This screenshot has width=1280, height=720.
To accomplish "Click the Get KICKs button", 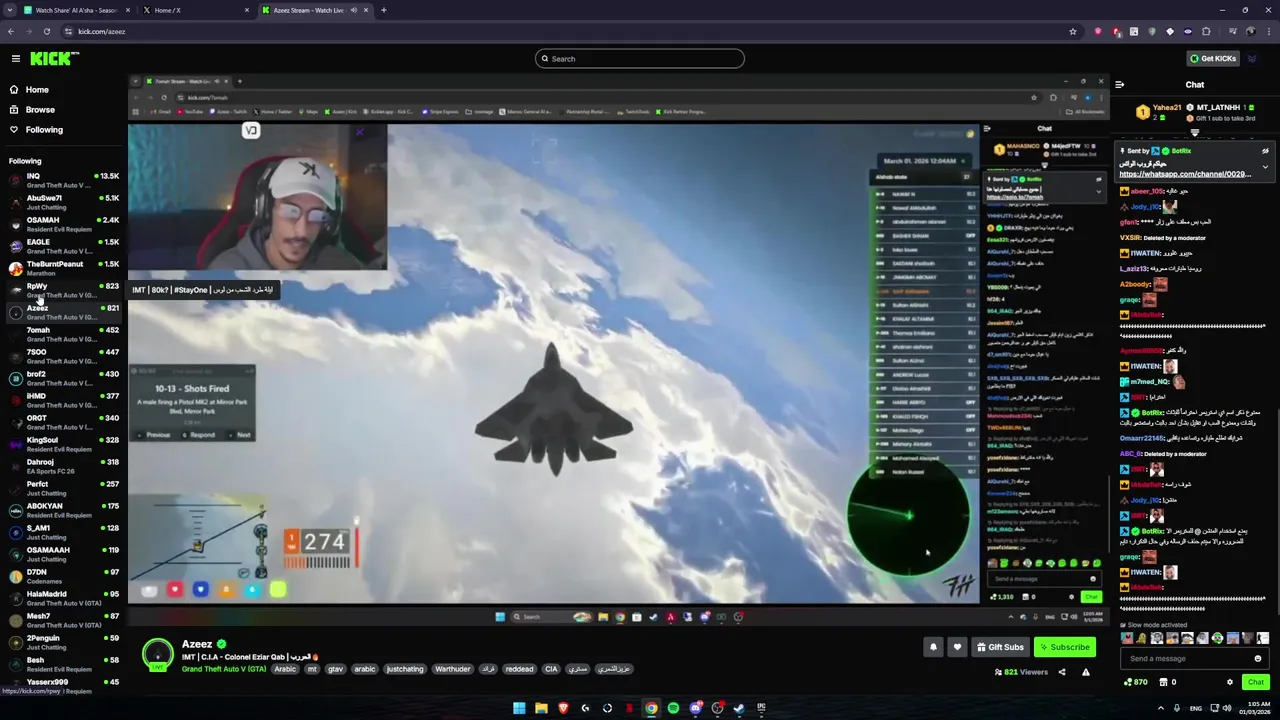I will 1213,59.
